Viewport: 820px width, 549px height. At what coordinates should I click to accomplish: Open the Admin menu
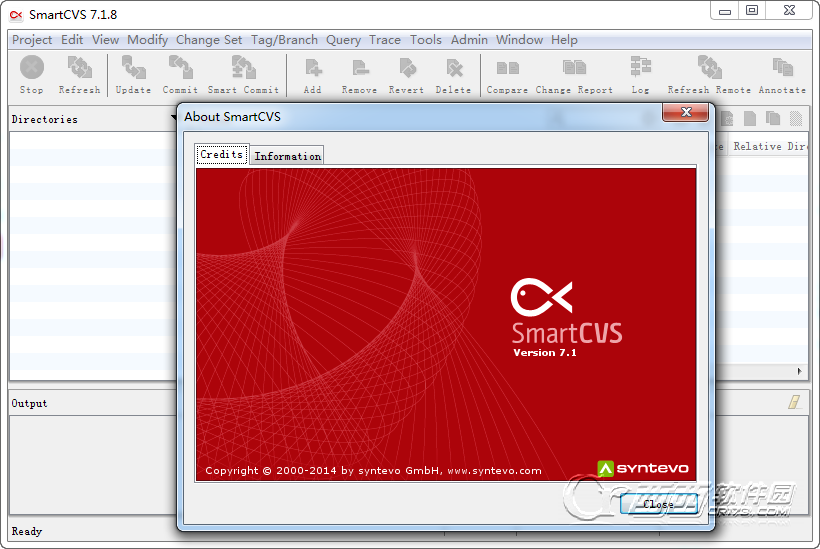(469, 40)
